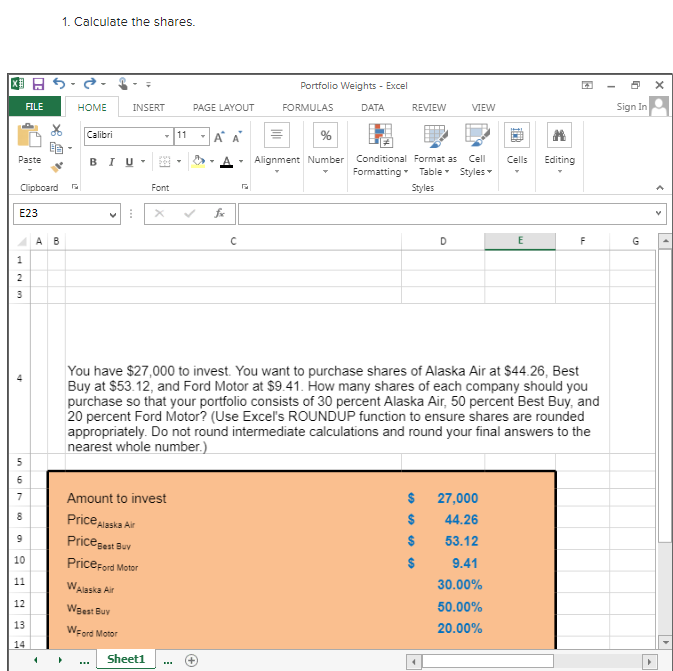Select column C header
This screenshot has height=671, width=673.
tap(233, 241)
